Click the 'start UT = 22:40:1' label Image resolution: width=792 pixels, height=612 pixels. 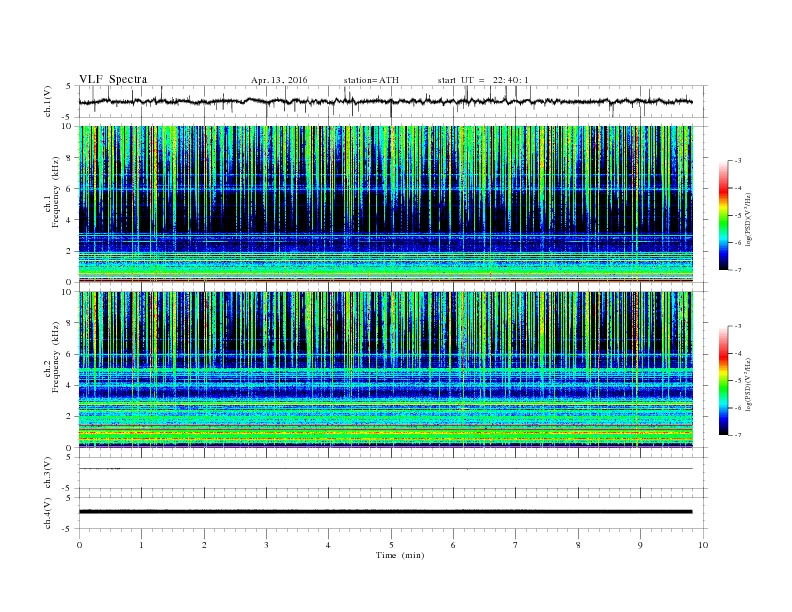[483, 80]
